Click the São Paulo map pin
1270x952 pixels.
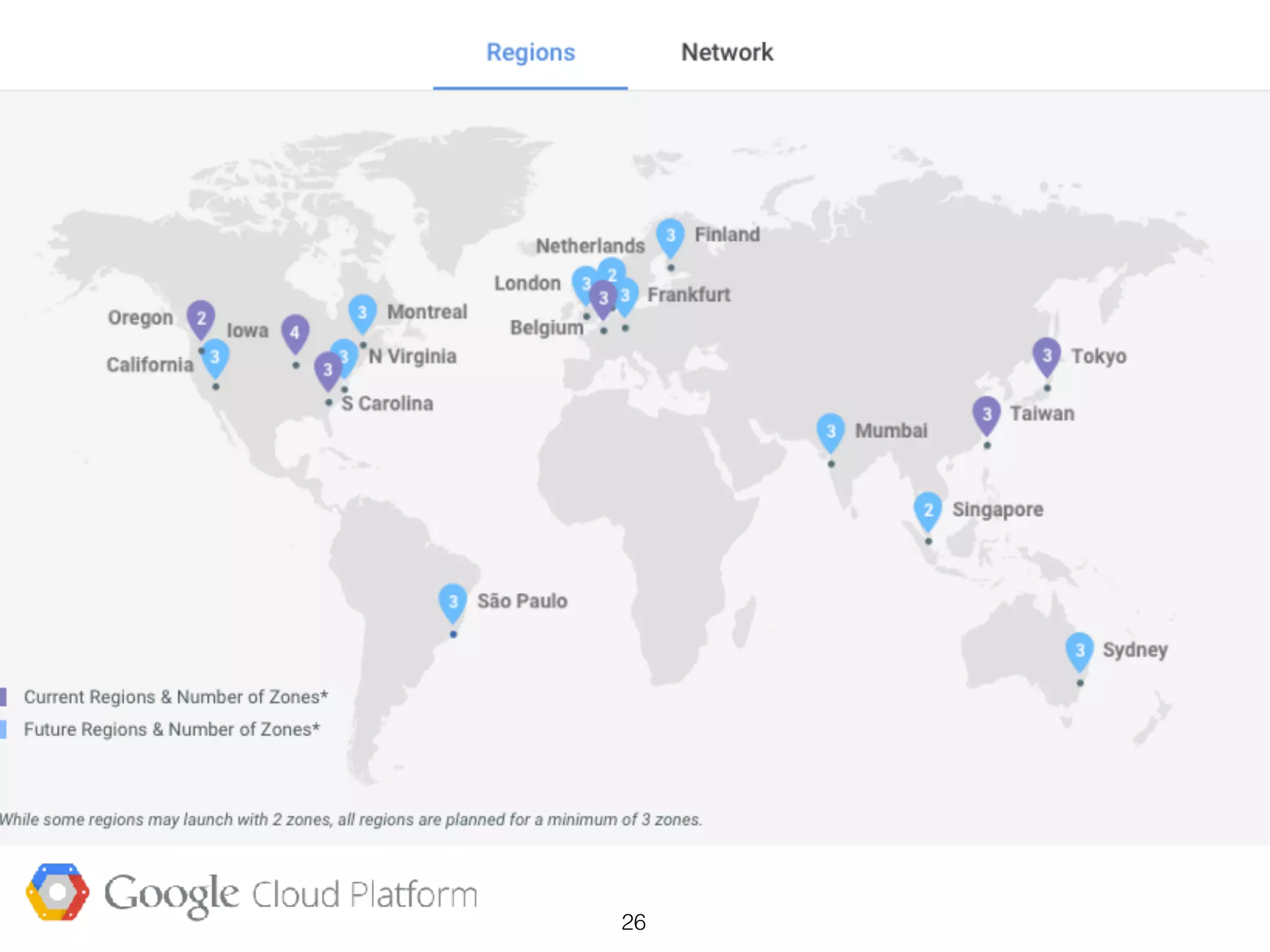pyautogui.click(x=453, y=601)
